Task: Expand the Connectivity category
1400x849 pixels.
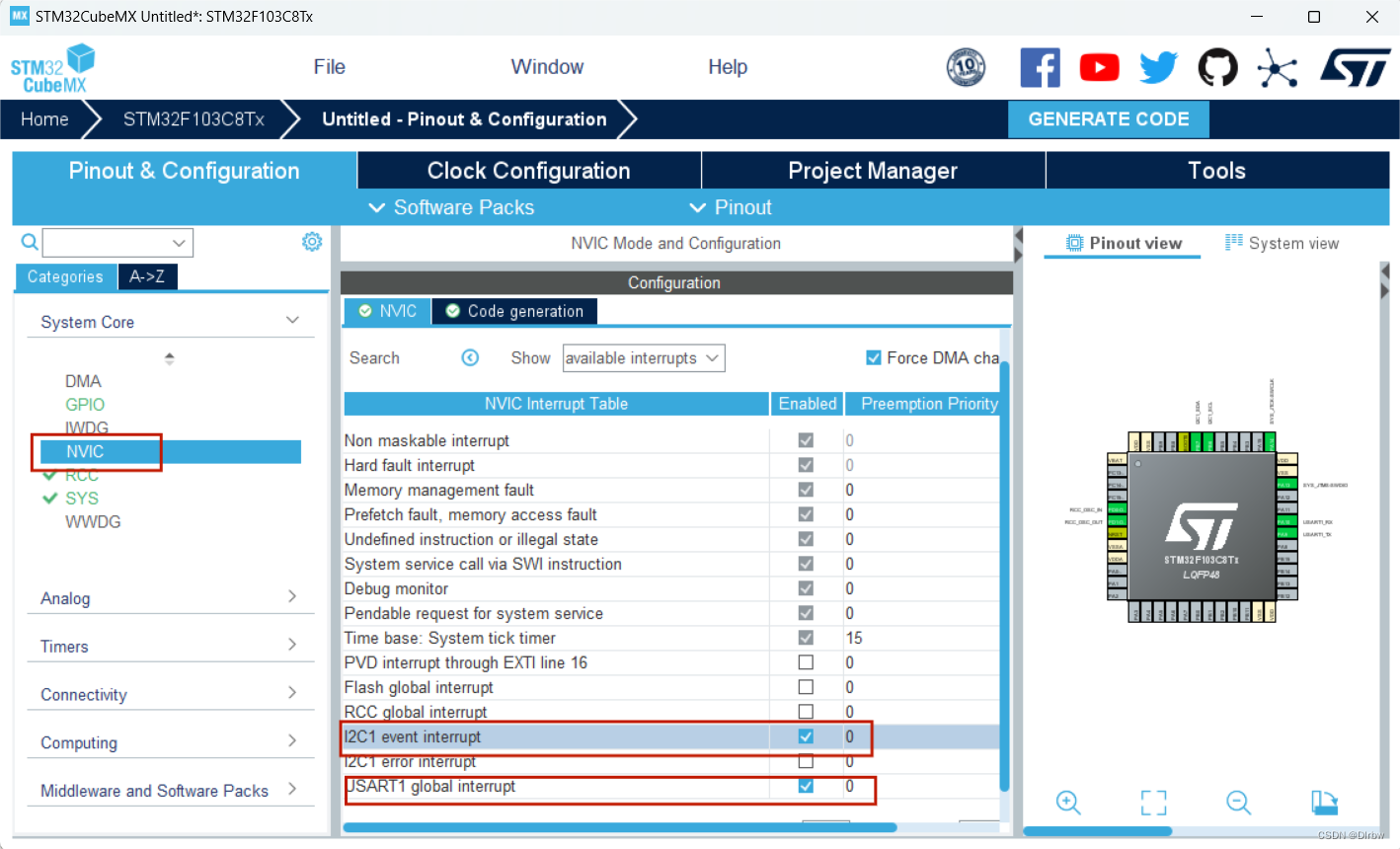Action: (170, 694)
